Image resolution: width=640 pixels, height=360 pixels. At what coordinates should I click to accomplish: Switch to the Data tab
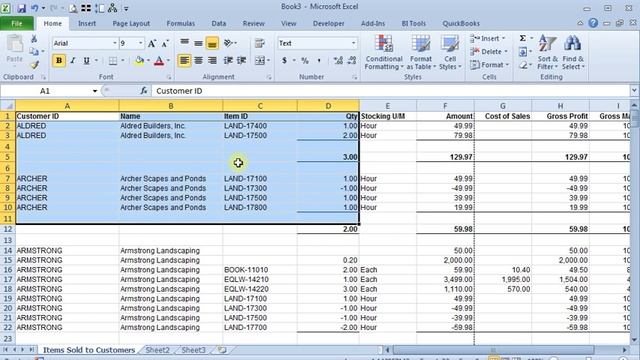click(x=219, y=24)
